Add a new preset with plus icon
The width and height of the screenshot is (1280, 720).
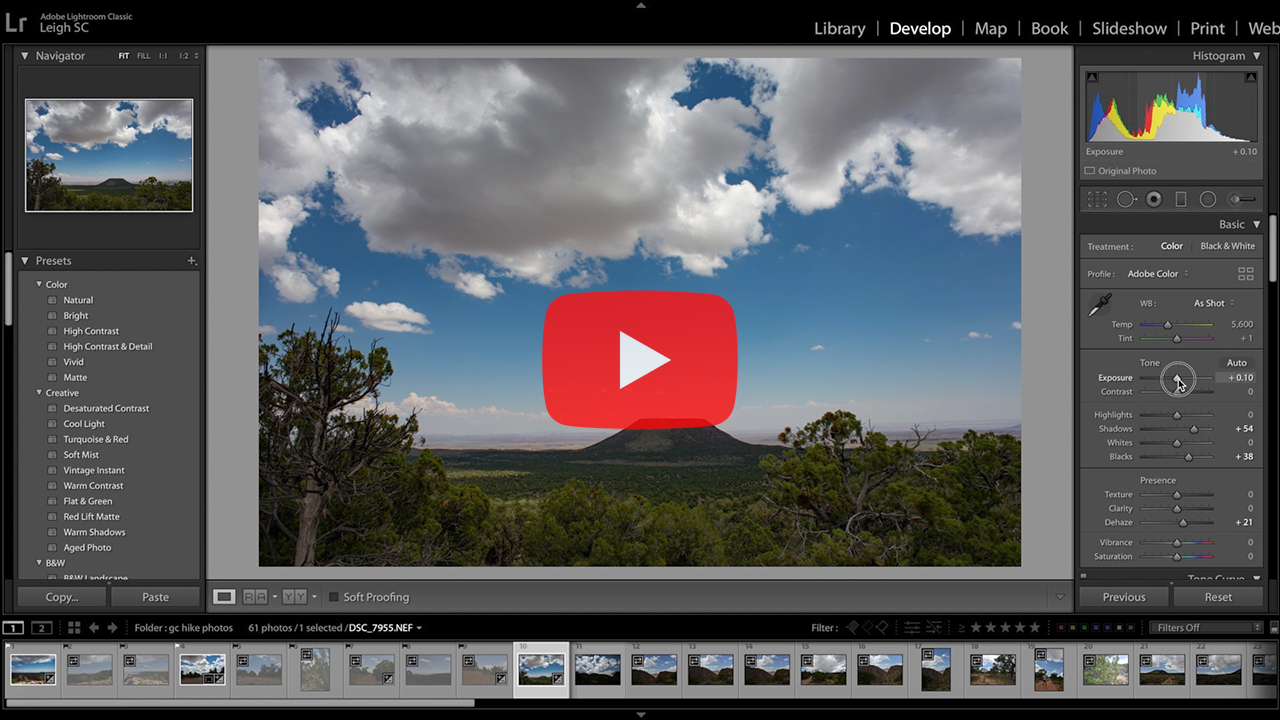tap(191, 261)
